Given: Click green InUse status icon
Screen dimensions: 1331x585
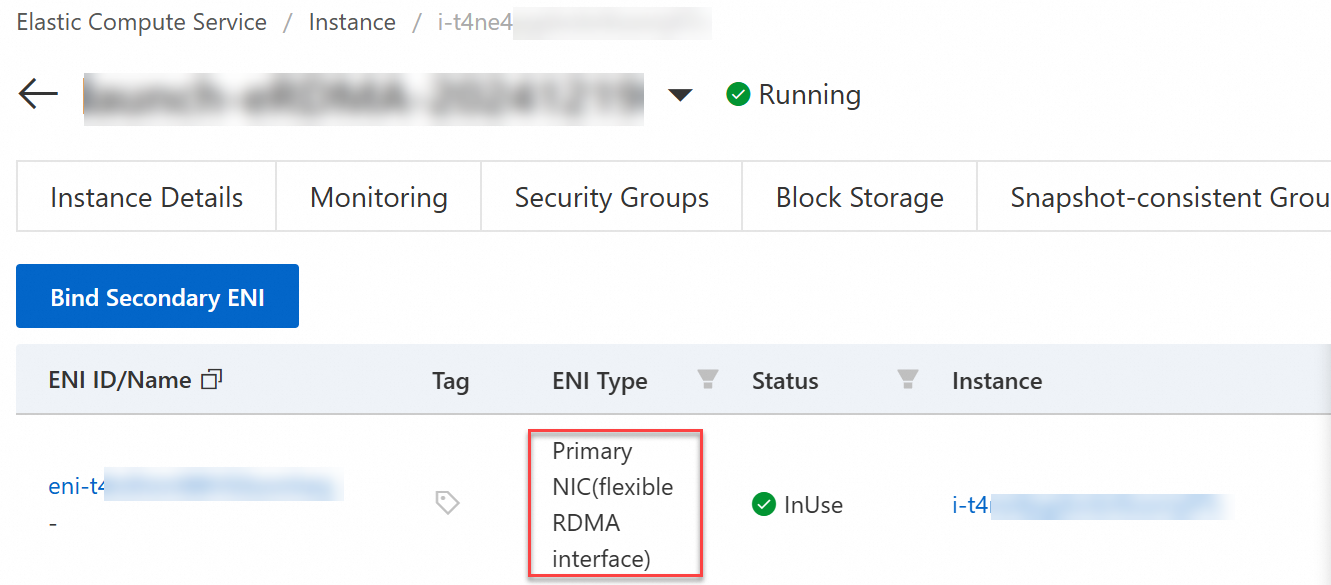Looking at the screenshot, I should pos(764,505).
